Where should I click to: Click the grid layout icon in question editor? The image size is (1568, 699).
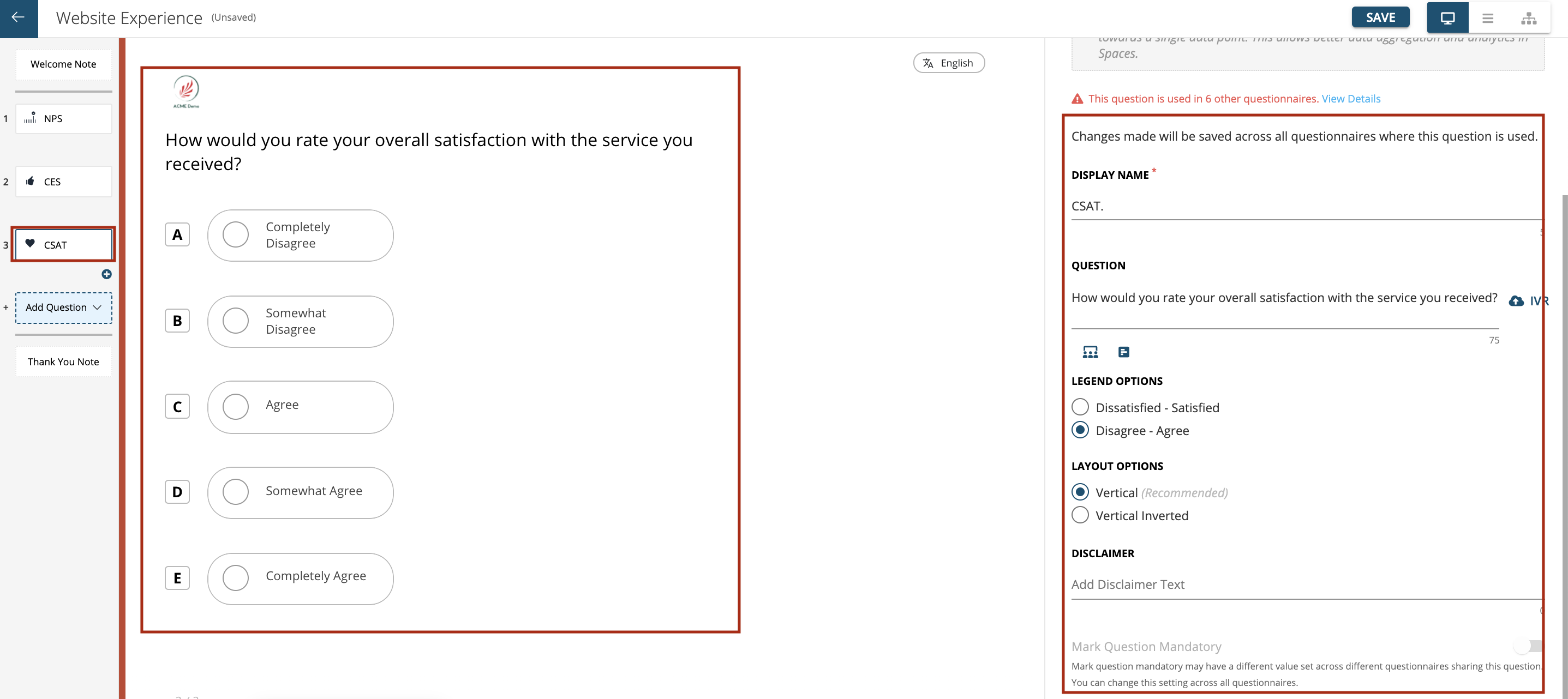point(1090,351)
